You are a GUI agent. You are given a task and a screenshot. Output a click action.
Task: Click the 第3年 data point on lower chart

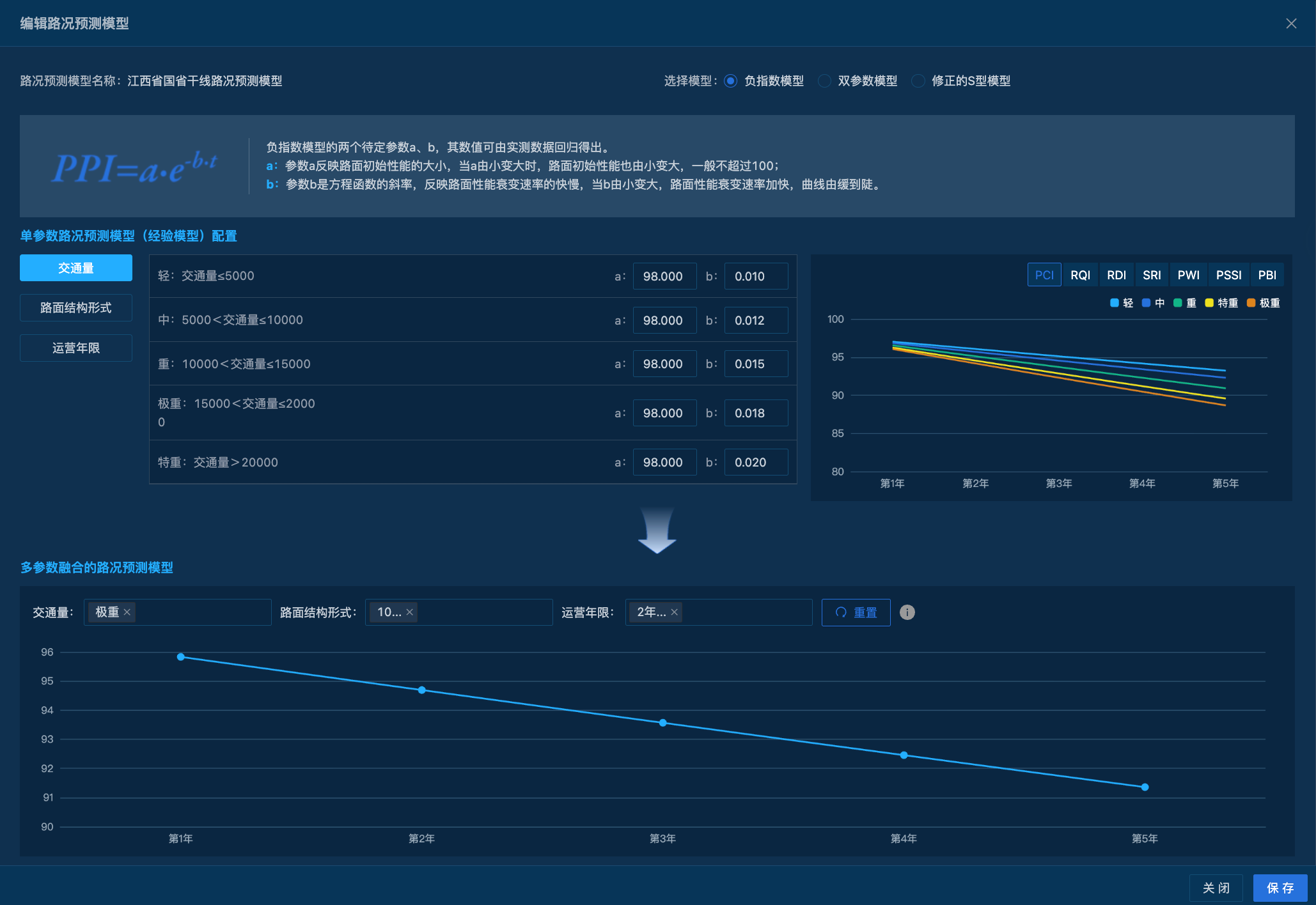pos(663,723)
